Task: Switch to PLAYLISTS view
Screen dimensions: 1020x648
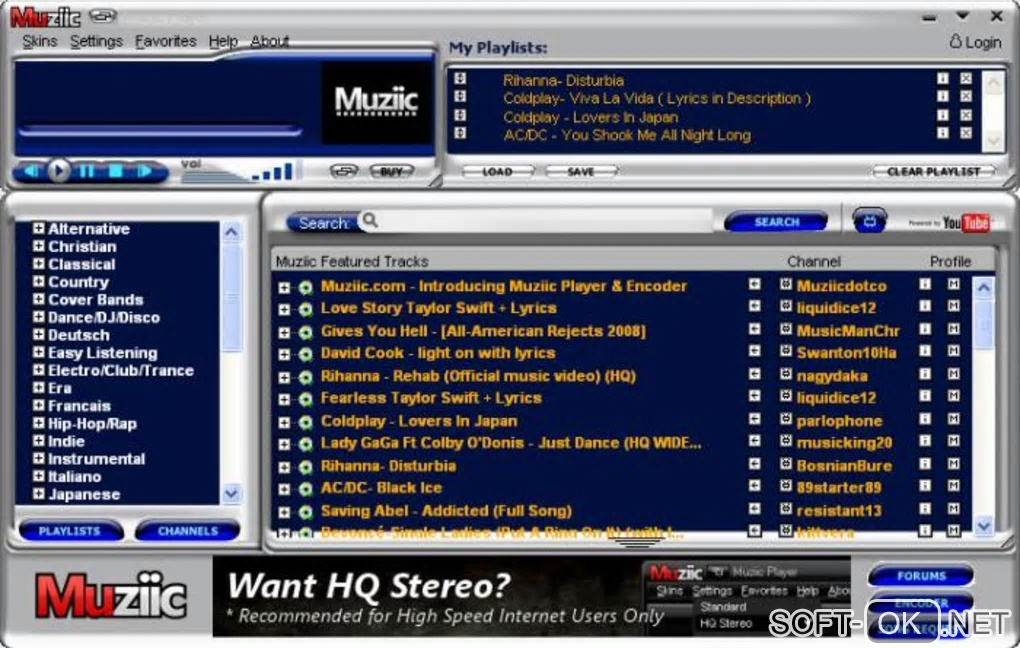Action: pos(70,531)
